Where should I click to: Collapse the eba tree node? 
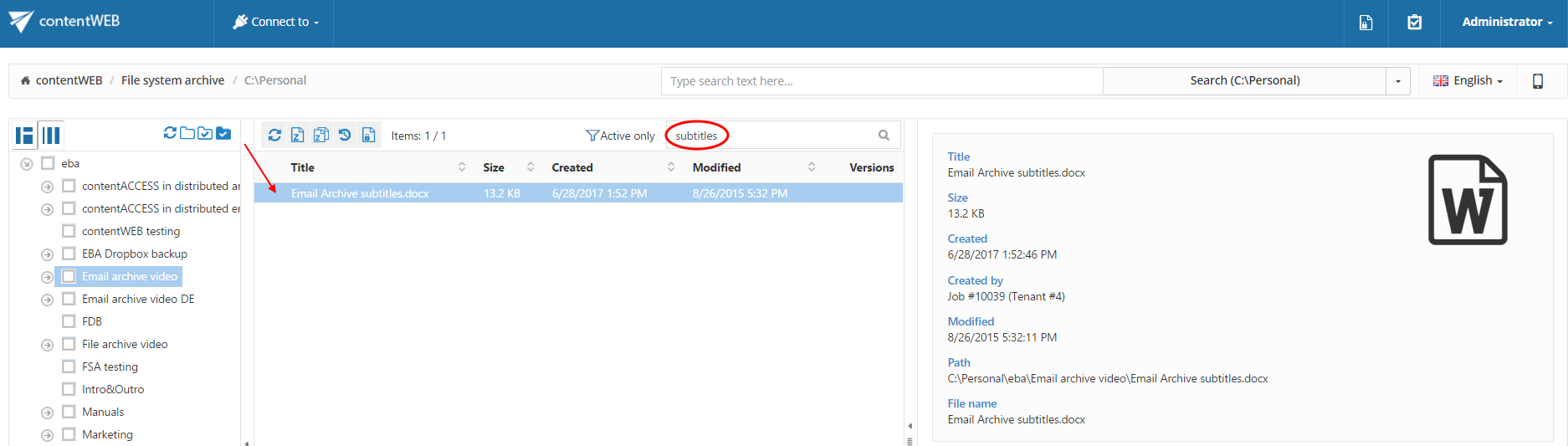(27, 164)
